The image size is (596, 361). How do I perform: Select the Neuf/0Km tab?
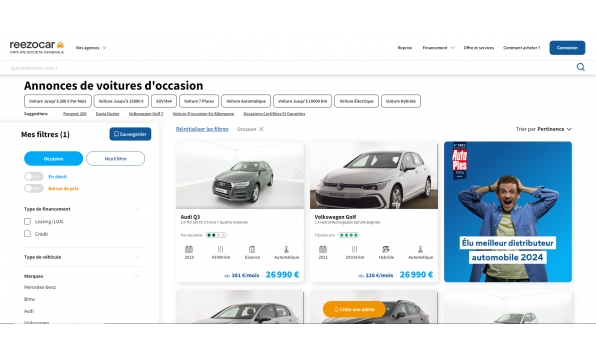116,158
